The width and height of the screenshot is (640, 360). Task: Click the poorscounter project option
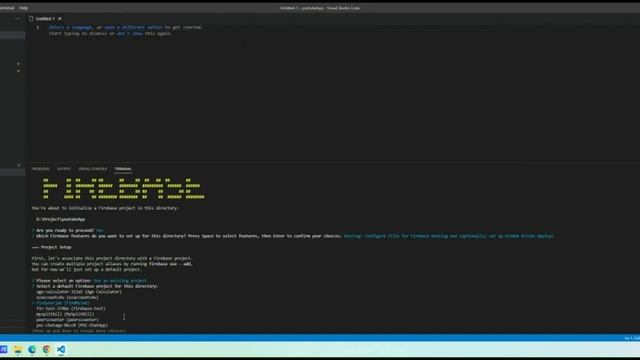pos(67,320)
